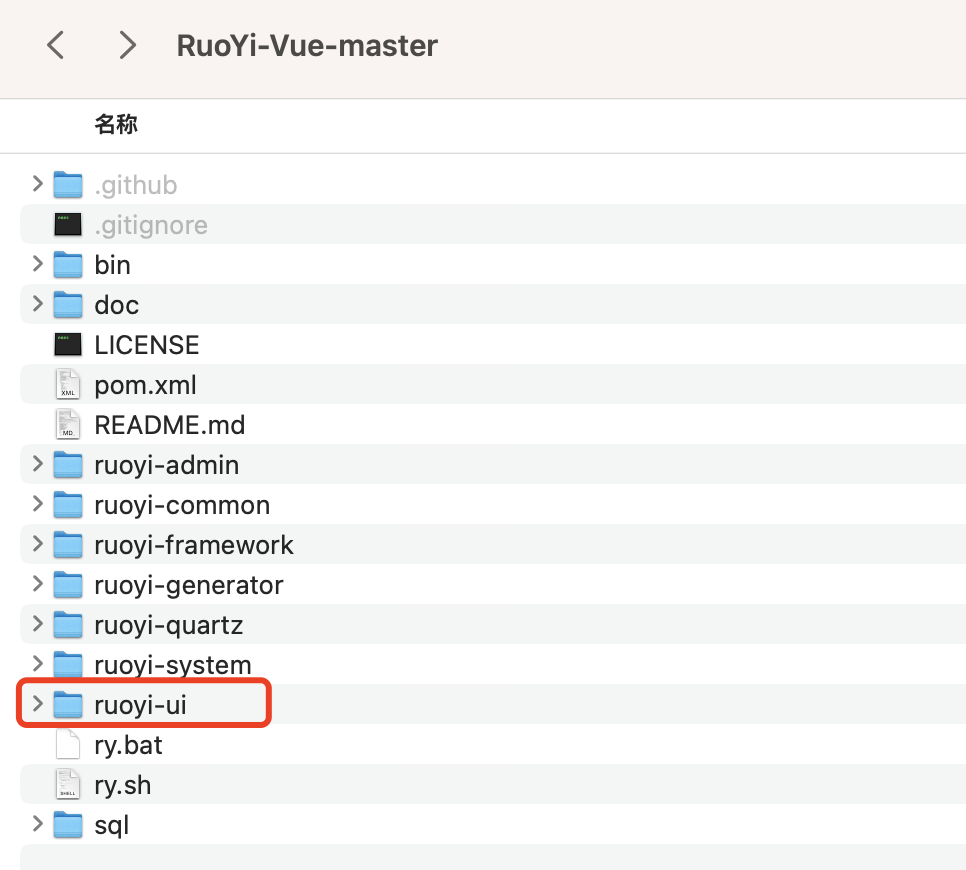Viewport: 966px width, 870px height.
Task: Expand the ruoyi-admin folder
Action: tap(37, 465)
